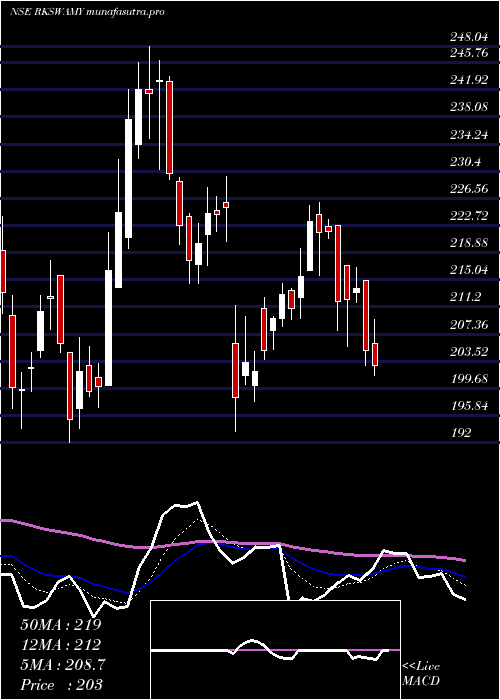This screenshot has height=700, width=500.
Task: Click the 241.92 price axis label
Action: pos(469,80)
